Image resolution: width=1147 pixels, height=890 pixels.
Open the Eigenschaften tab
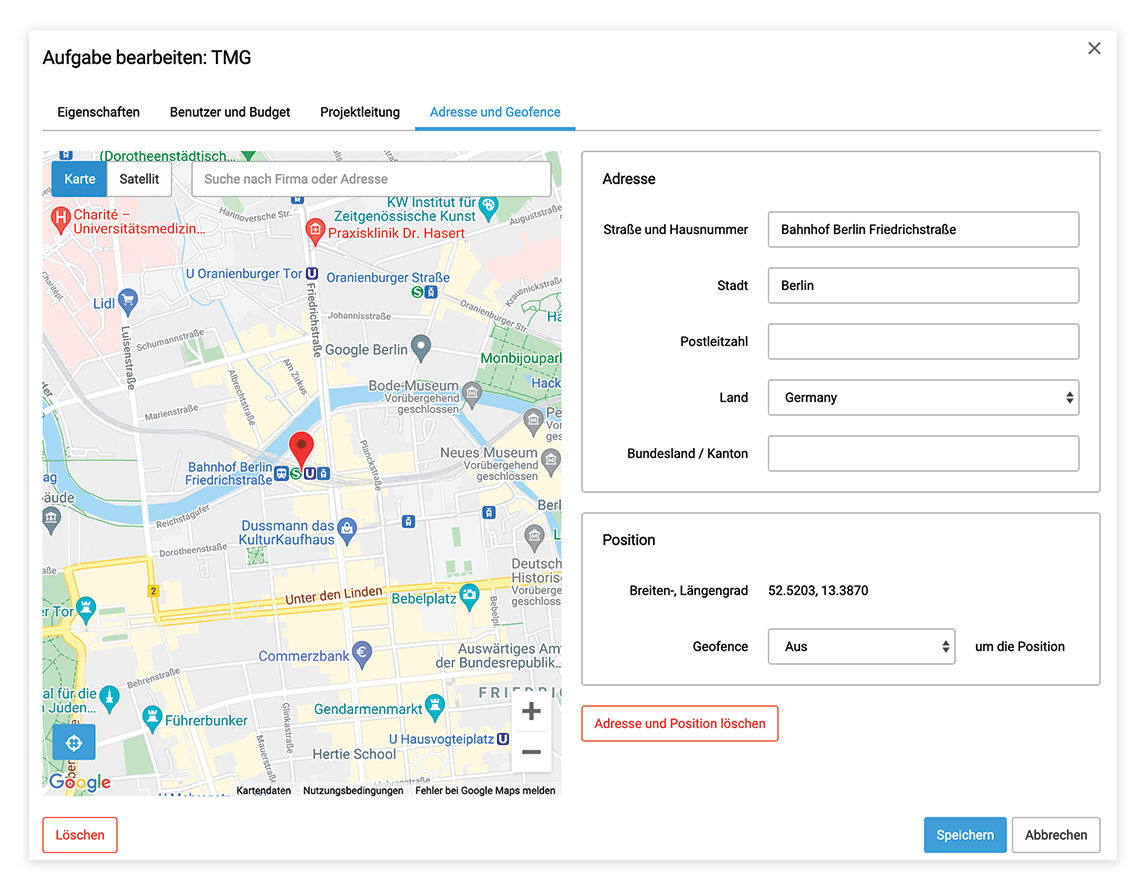tap(99, 112)
